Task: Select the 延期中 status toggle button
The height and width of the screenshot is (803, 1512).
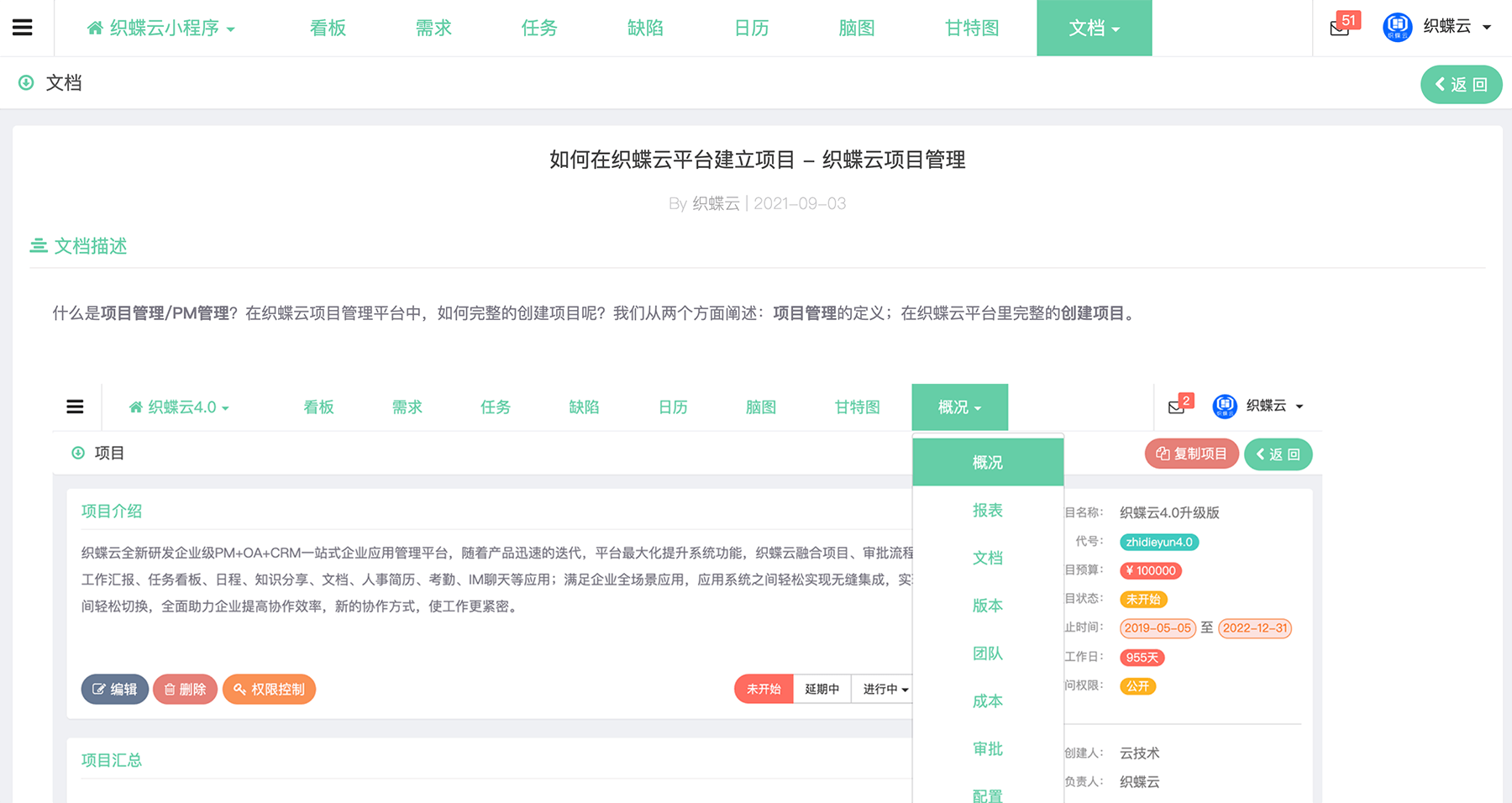Action: click(x=822, y=689)
